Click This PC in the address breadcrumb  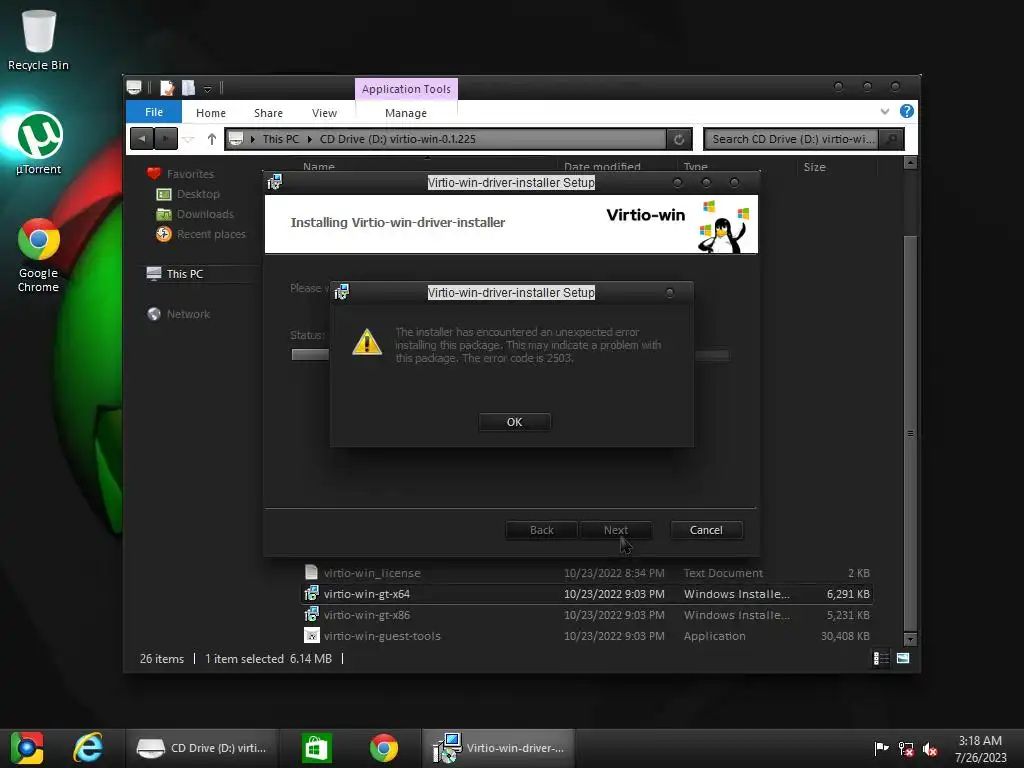(281, 139)
